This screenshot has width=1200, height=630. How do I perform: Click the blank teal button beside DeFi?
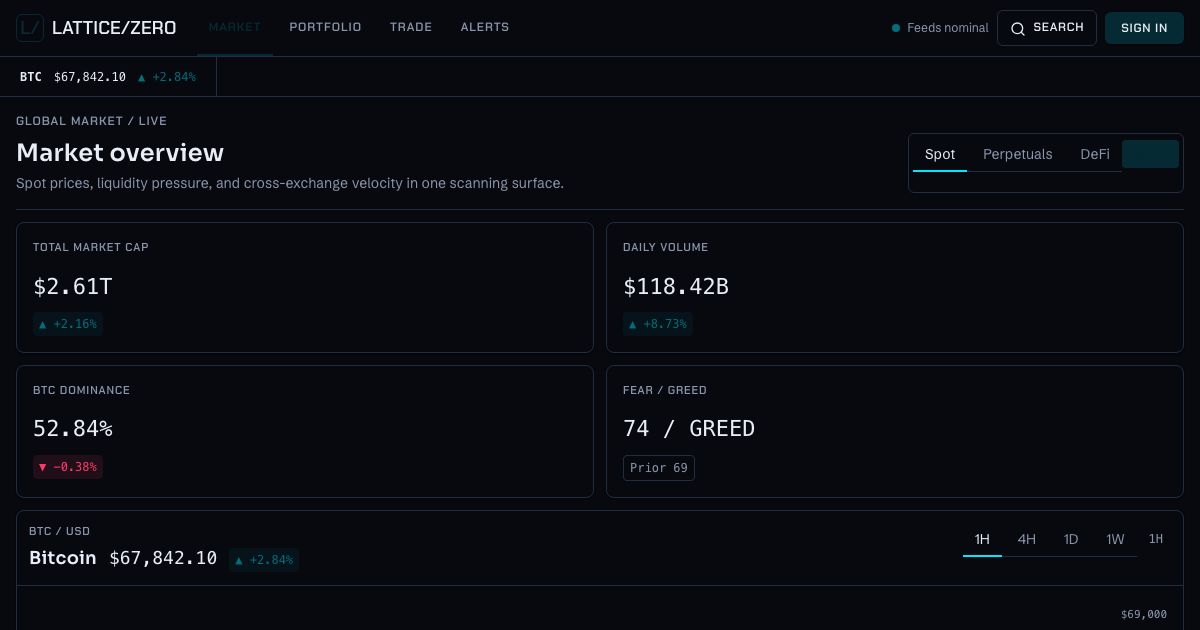tap(1150, 154)
